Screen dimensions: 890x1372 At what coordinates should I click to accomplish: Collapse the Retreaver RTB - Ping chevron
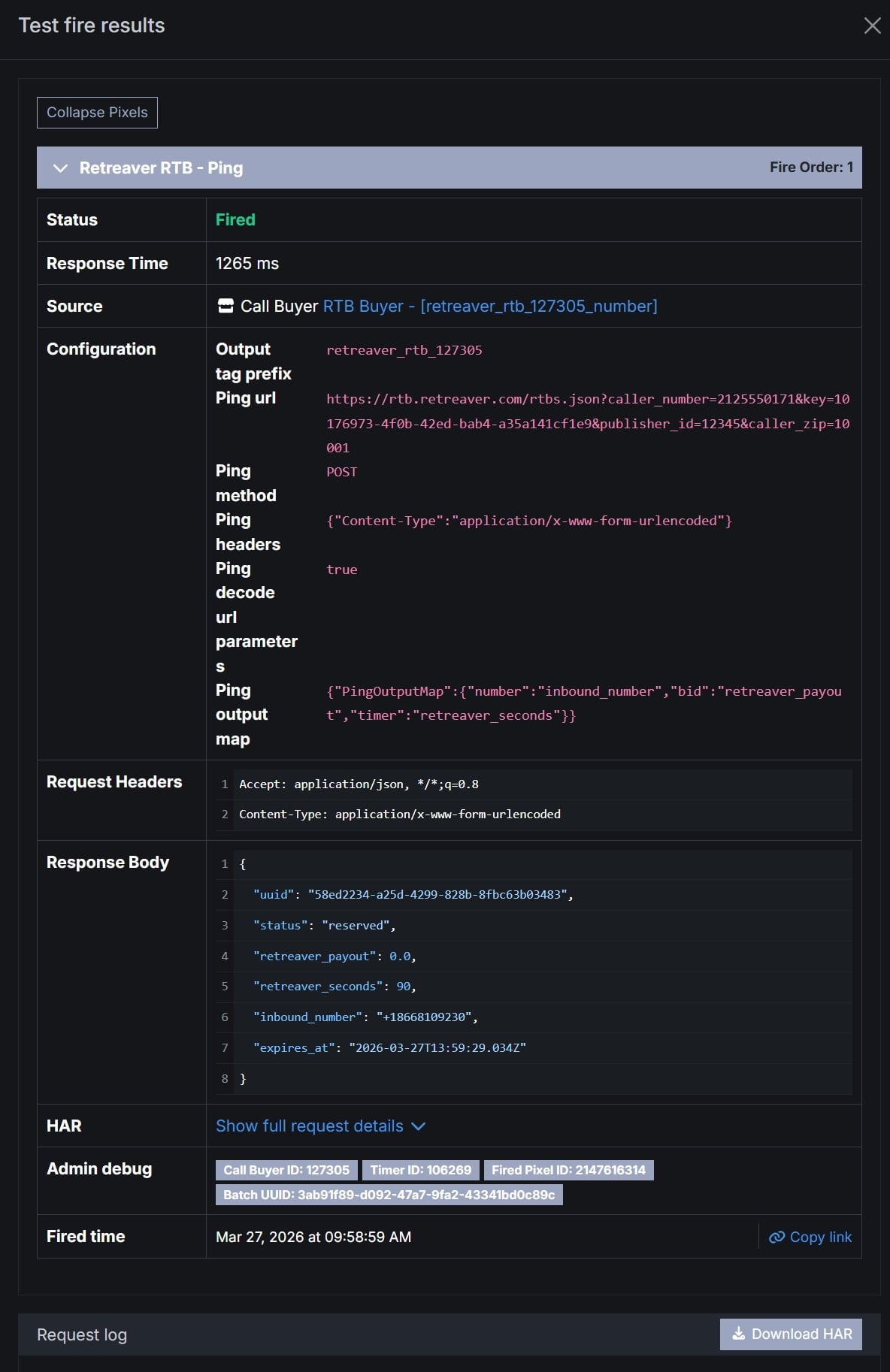click(61, 168)
